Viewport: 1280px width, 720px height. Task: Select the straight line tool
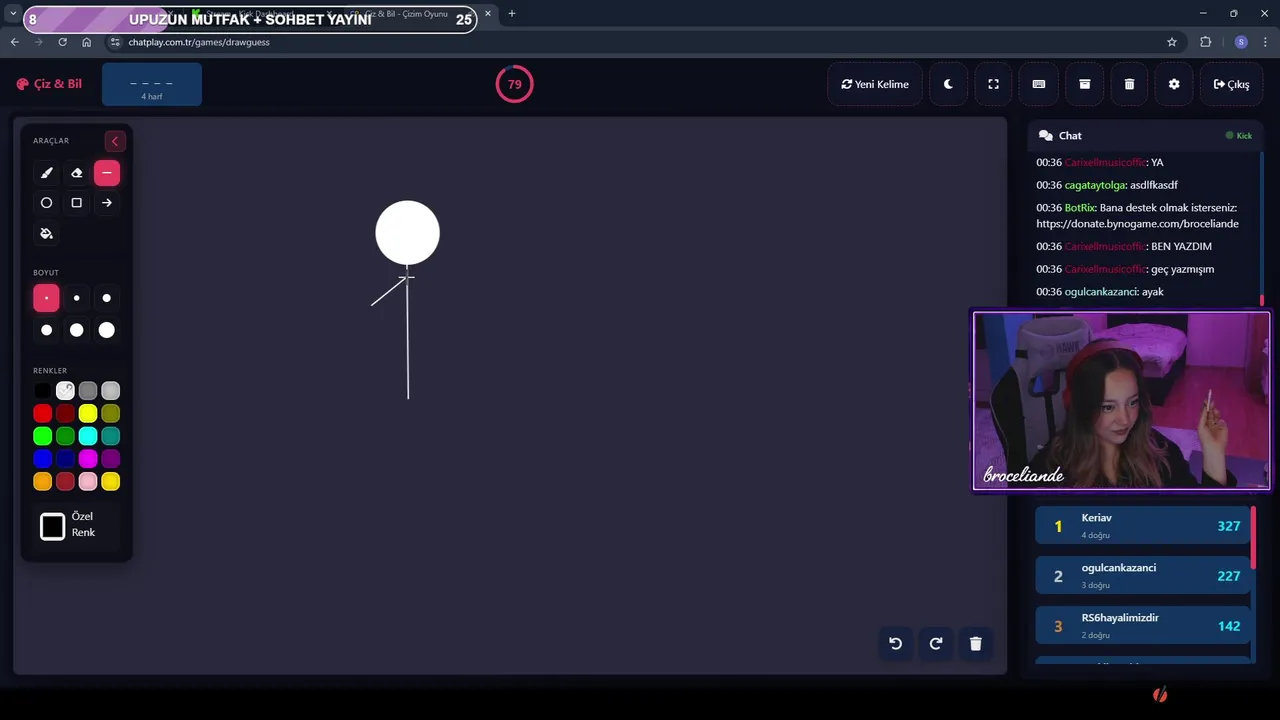point(107,173)
